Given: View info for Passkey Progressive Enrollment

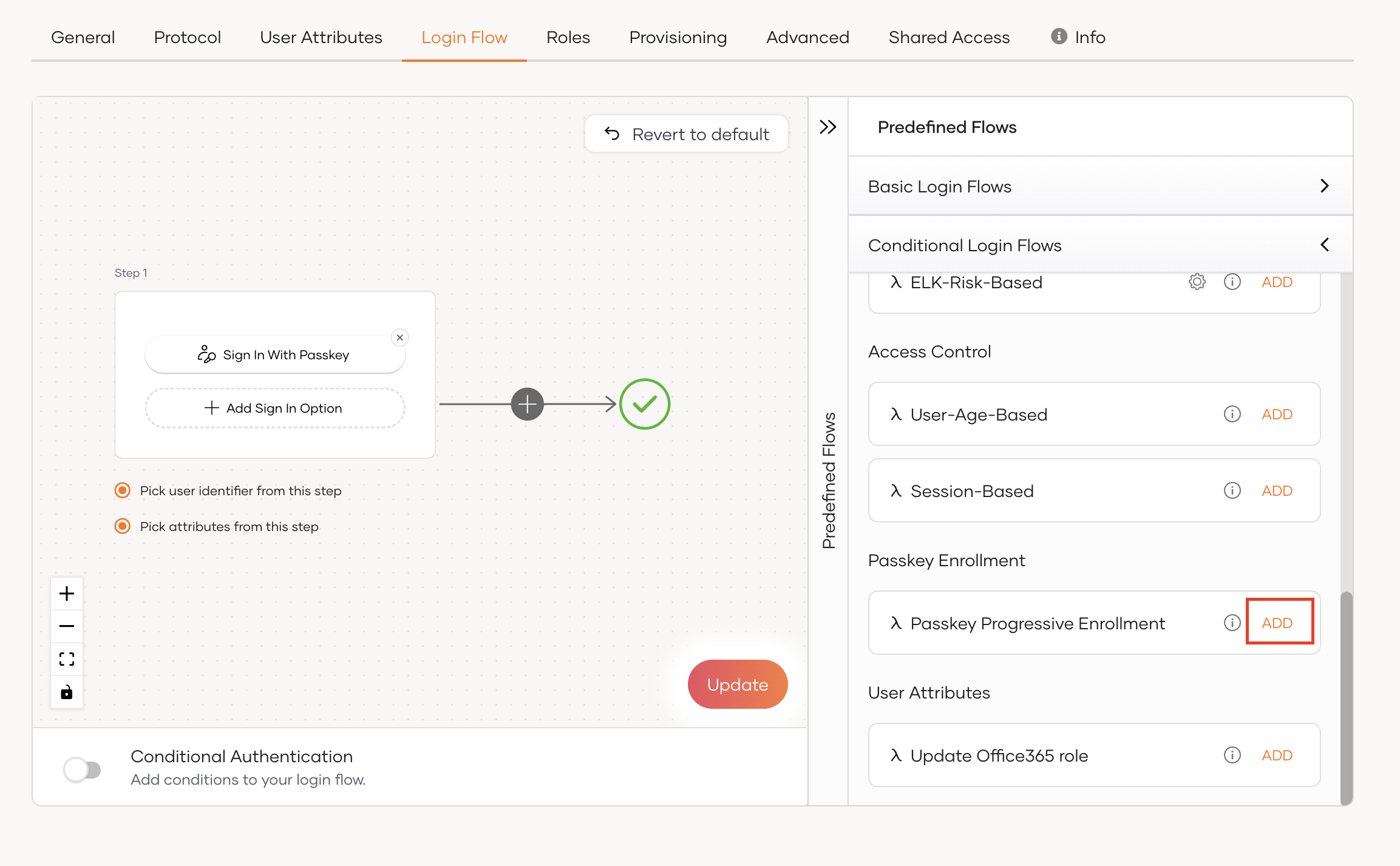Looking at the screenshot, I should 1232,623.
